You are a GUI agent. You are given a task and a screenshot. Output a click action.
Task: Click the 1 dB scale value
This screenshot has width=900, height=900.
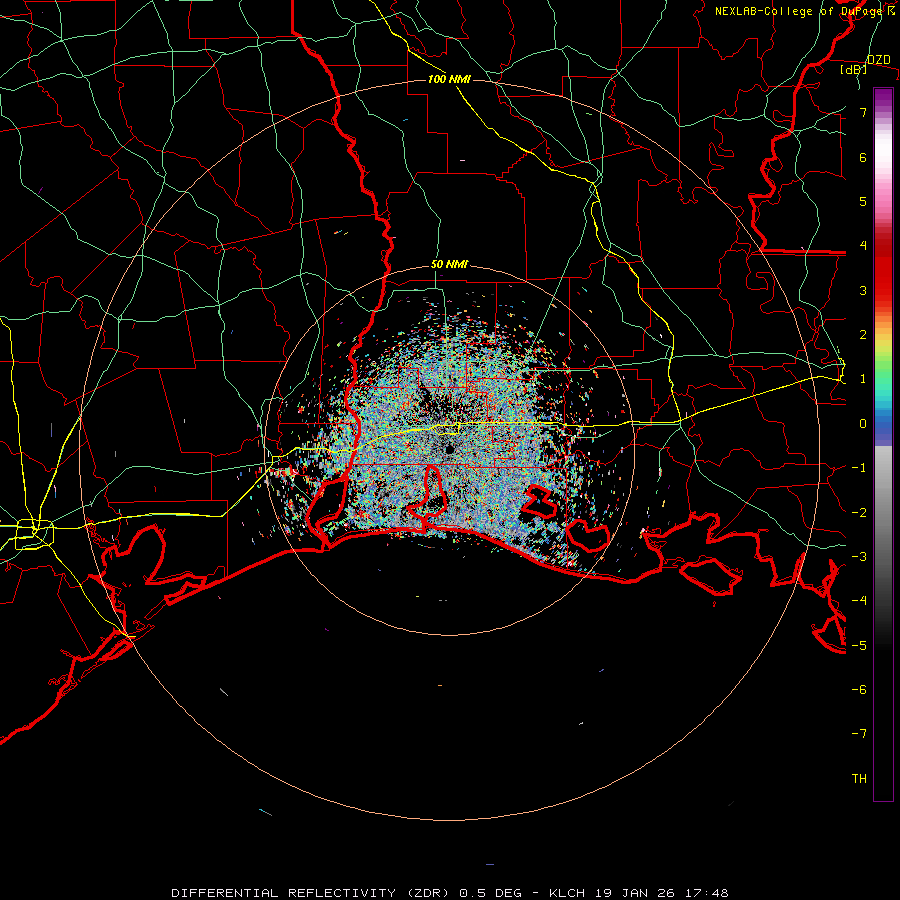click(x=863, y=379)
